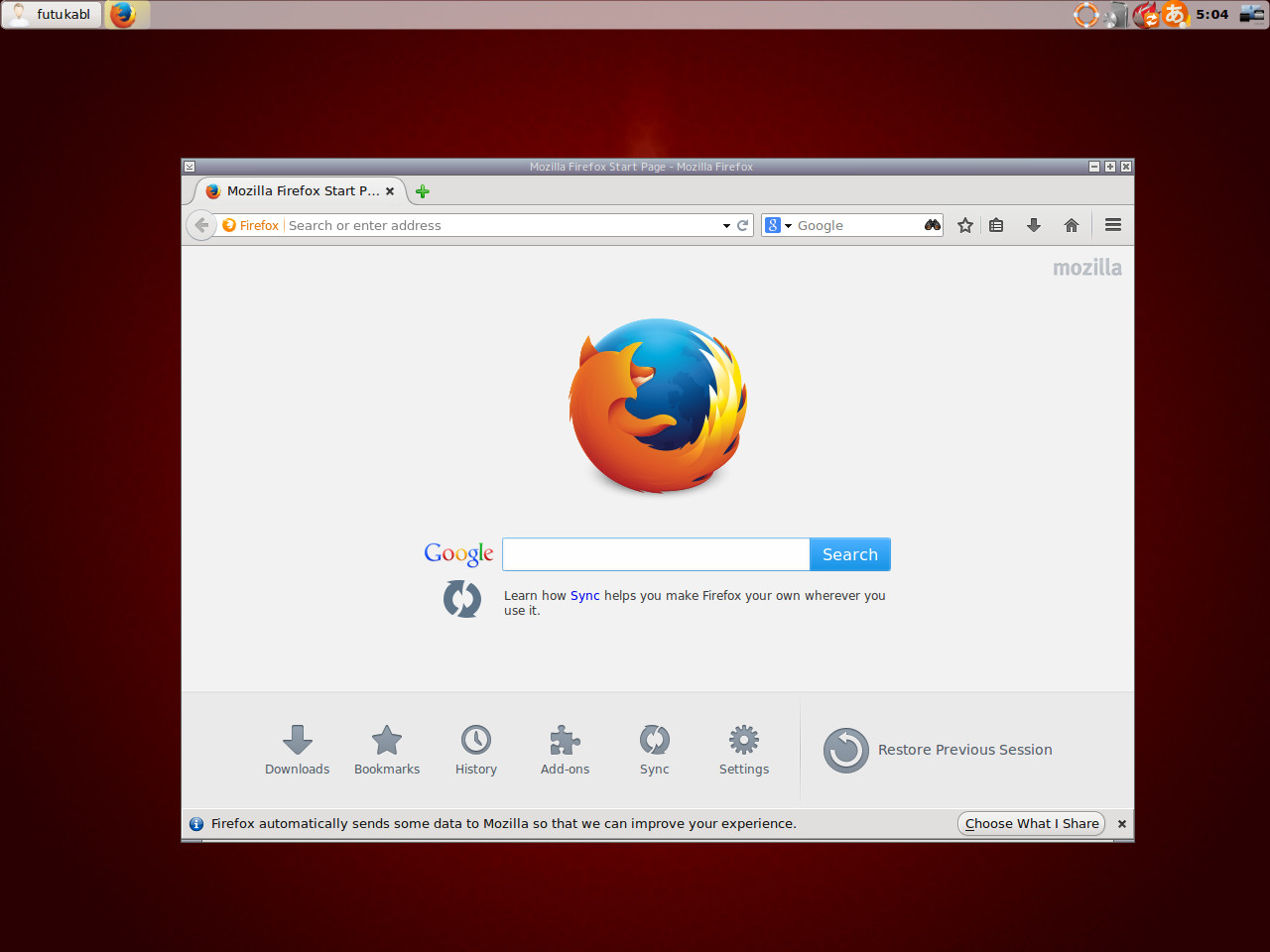Select the Mozilla Firefox Start Page tab

(x=301, y=191)
